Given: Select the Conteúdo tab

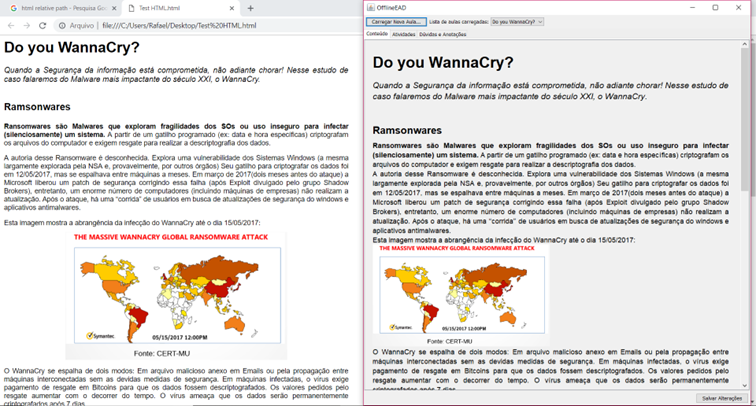Looking at the screenshot, I should coord(377,34).
